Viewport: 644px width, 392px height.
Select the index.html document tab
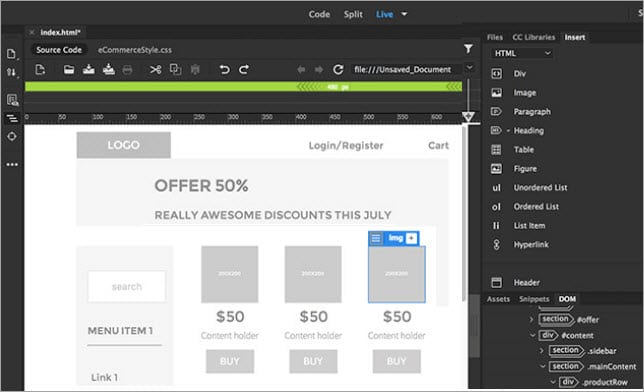coord(60,32)
